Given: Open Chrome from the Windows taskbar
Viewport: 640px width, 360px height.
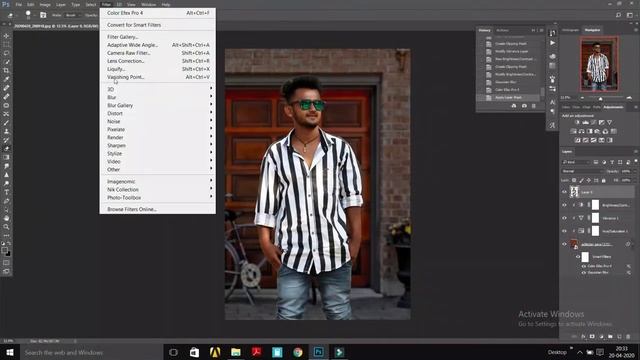Looking at the screenshot, I should tap(298, 352).
